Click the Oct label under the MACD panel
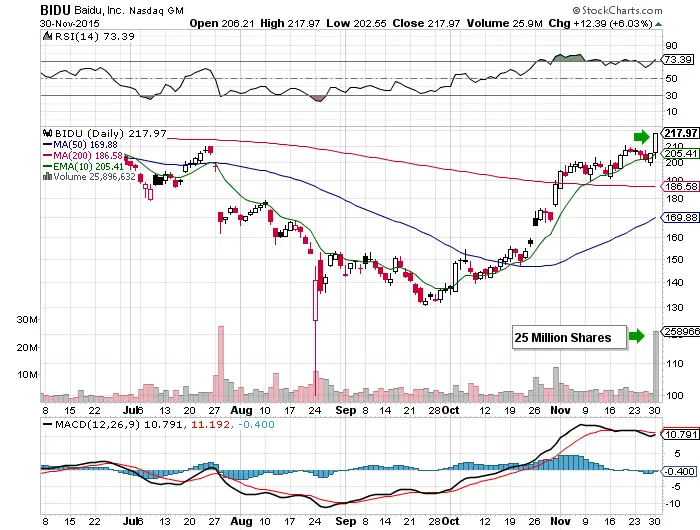The height and width of the screenshot is (530, 700). [451, 521]
